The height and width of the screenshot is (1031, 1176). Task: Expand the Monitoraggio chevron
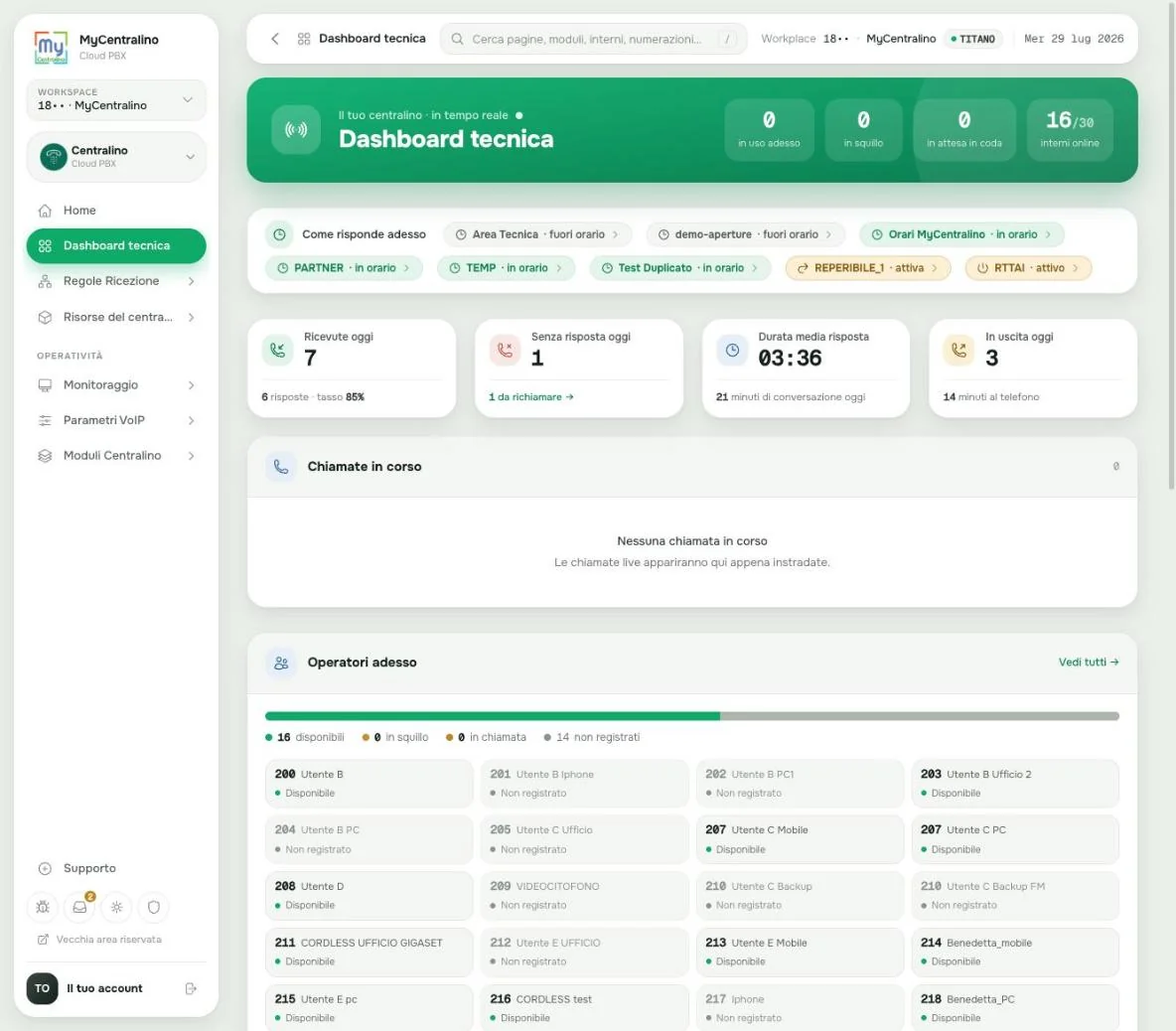click(192, 385)
